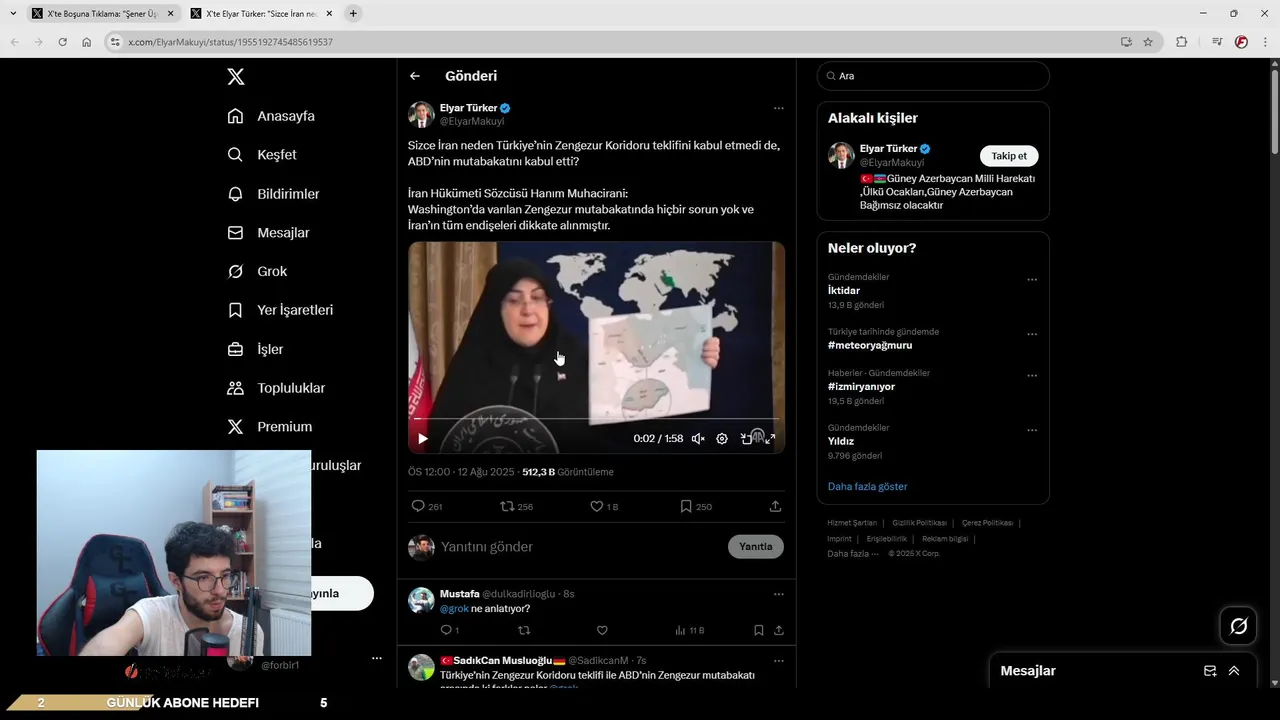Bookmark the main post
1280x720 pixels.
696,506
